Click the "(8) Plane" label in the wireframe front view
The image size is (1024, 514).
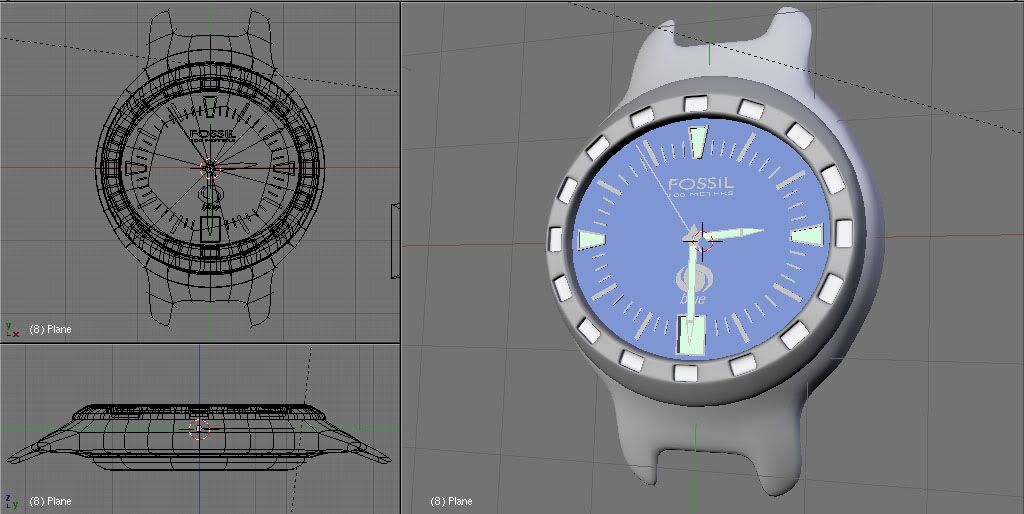(50, 329)
